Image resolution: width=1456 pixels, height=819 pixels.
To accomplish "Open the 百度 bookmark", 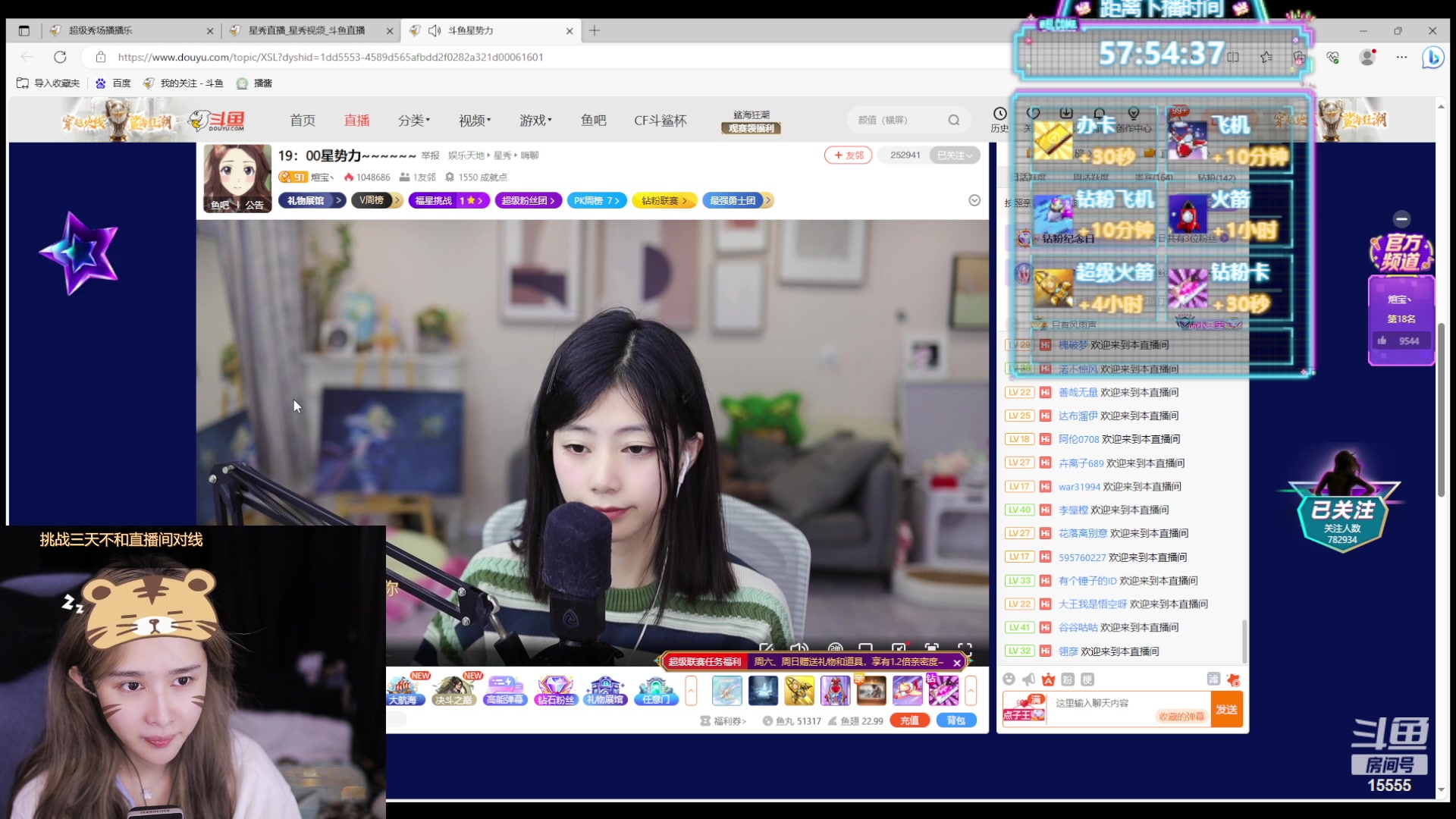I will click(x=113, y=83).
